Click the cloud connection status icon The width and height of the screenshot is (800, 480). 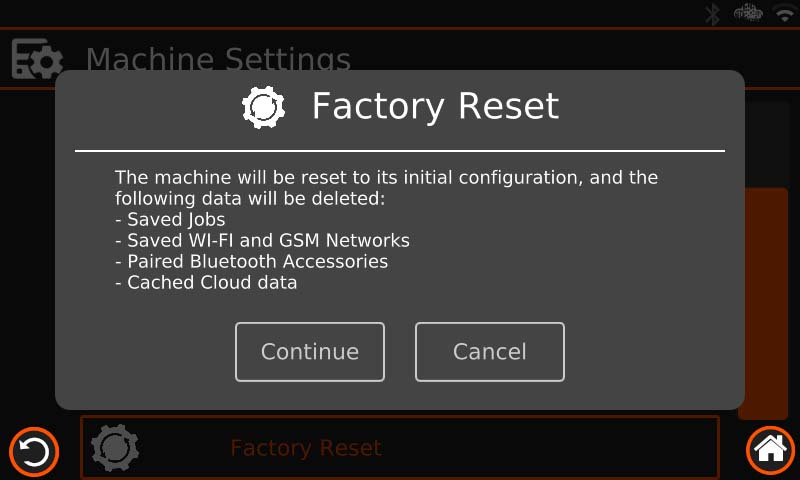coord(748,13)
